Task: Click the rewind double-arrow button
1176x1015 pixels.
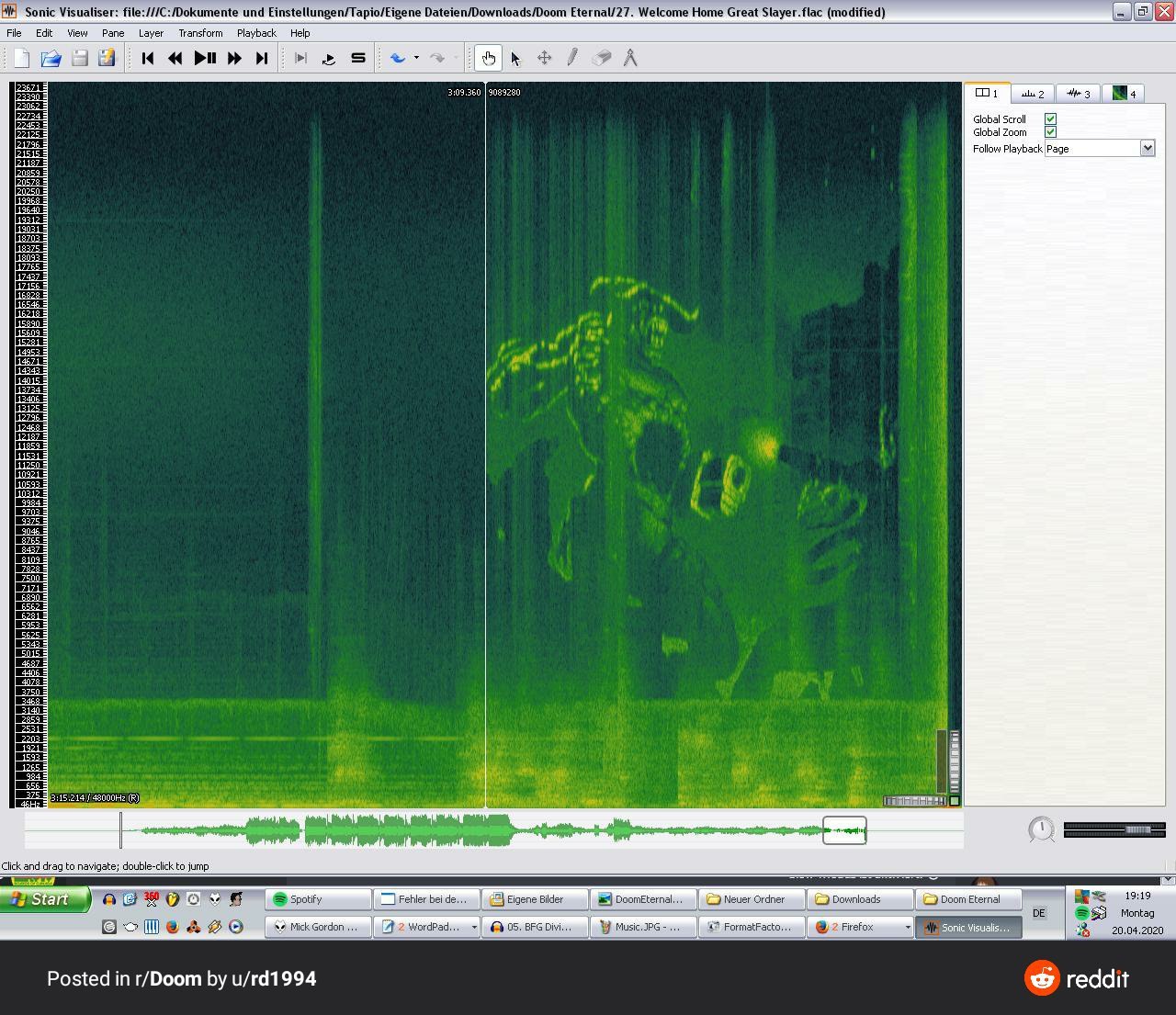Action: (x=175, y=58)
